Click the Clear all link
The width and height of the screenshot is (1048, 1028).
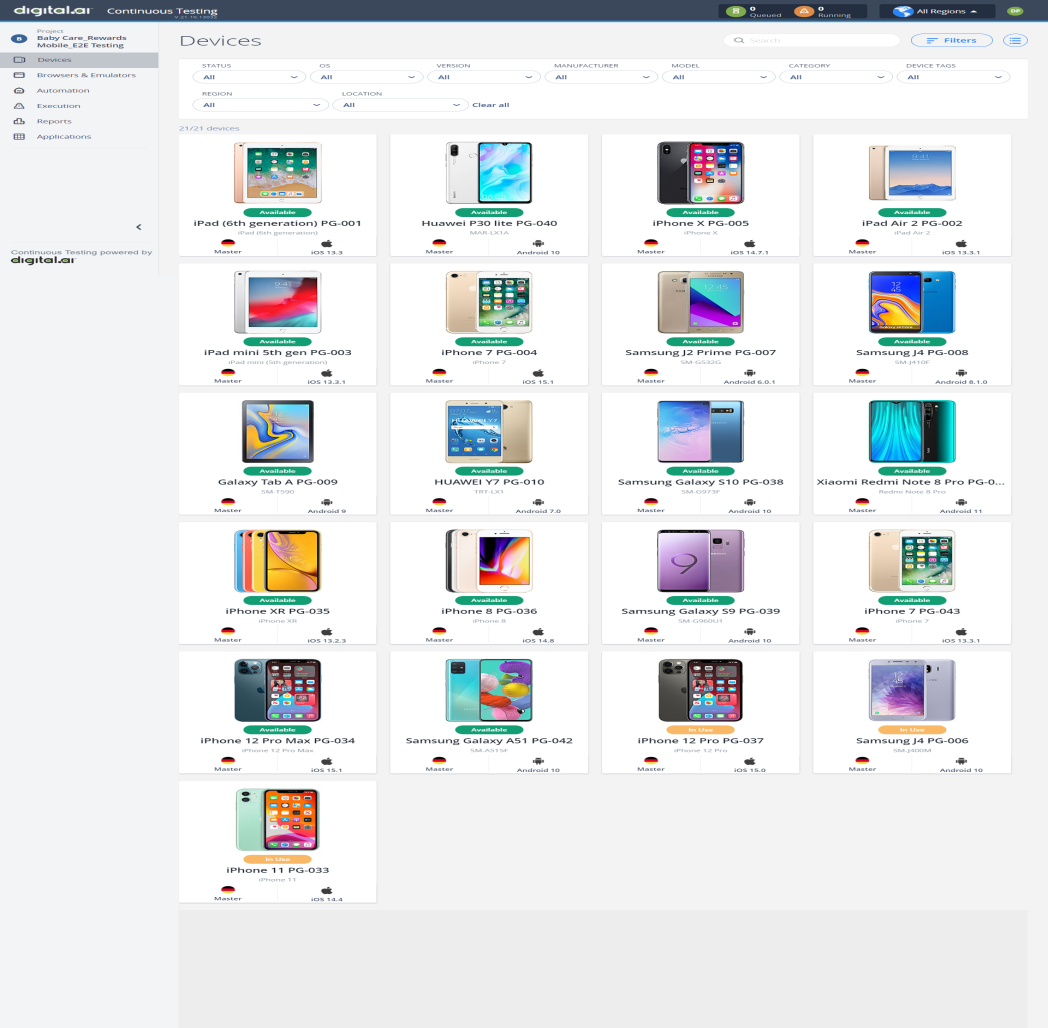pyautogui.click(x=491, y=106)
